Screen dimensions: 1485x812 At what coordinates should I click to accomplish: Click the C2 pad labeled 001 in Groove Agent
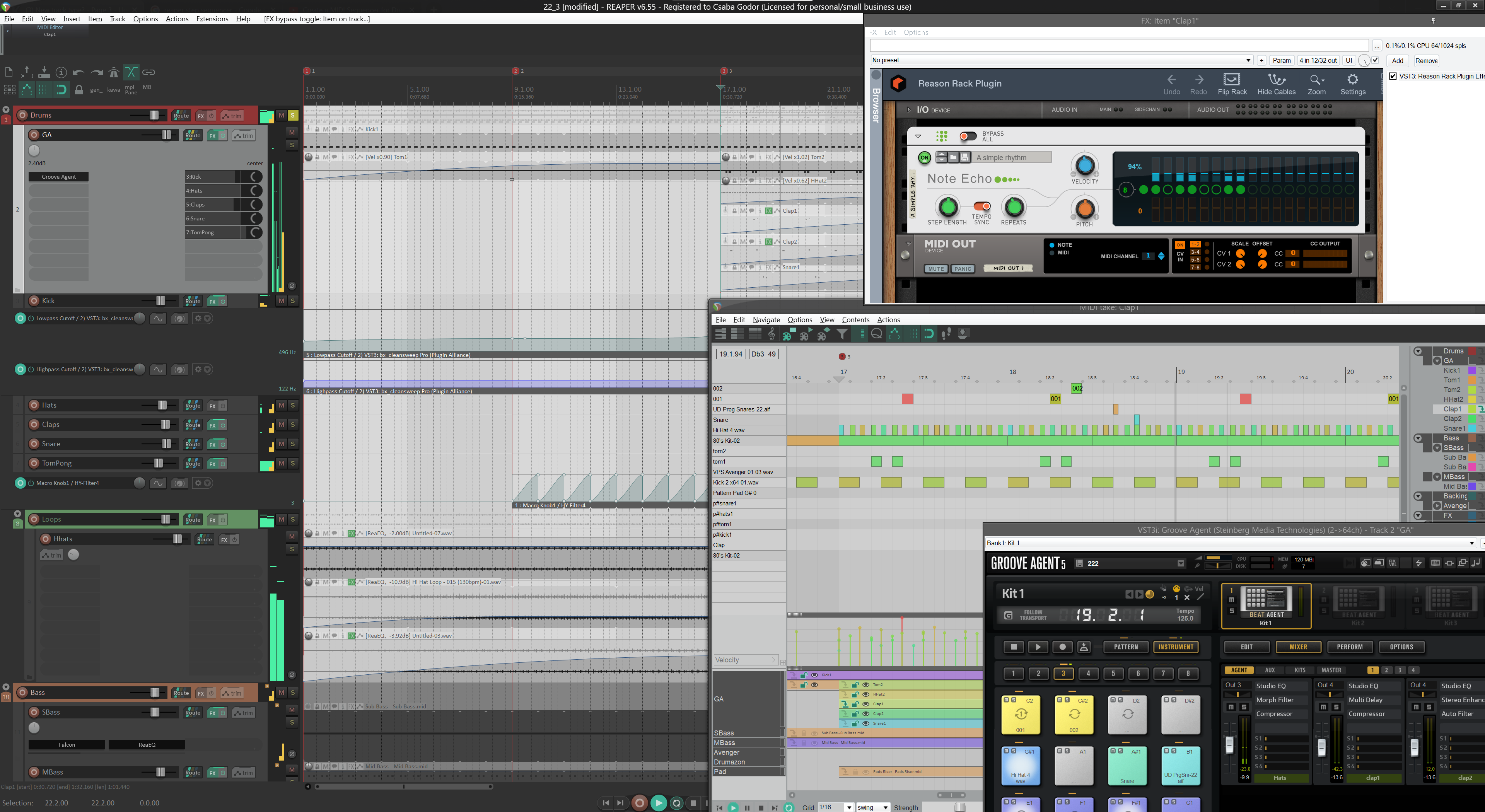coord(1021,715)
